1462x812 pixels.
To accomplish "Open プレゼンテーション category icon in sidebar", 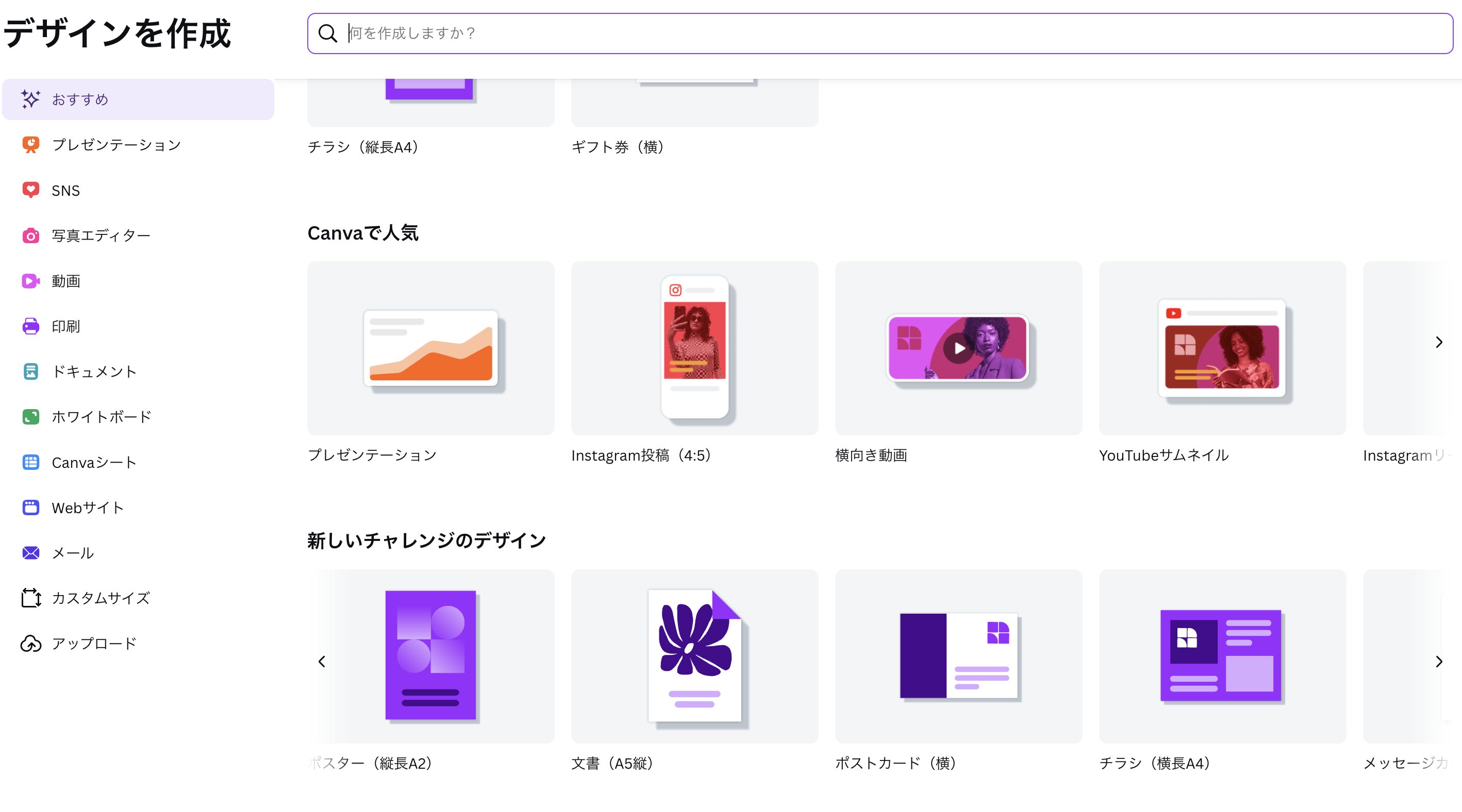I will pos(30,145).
